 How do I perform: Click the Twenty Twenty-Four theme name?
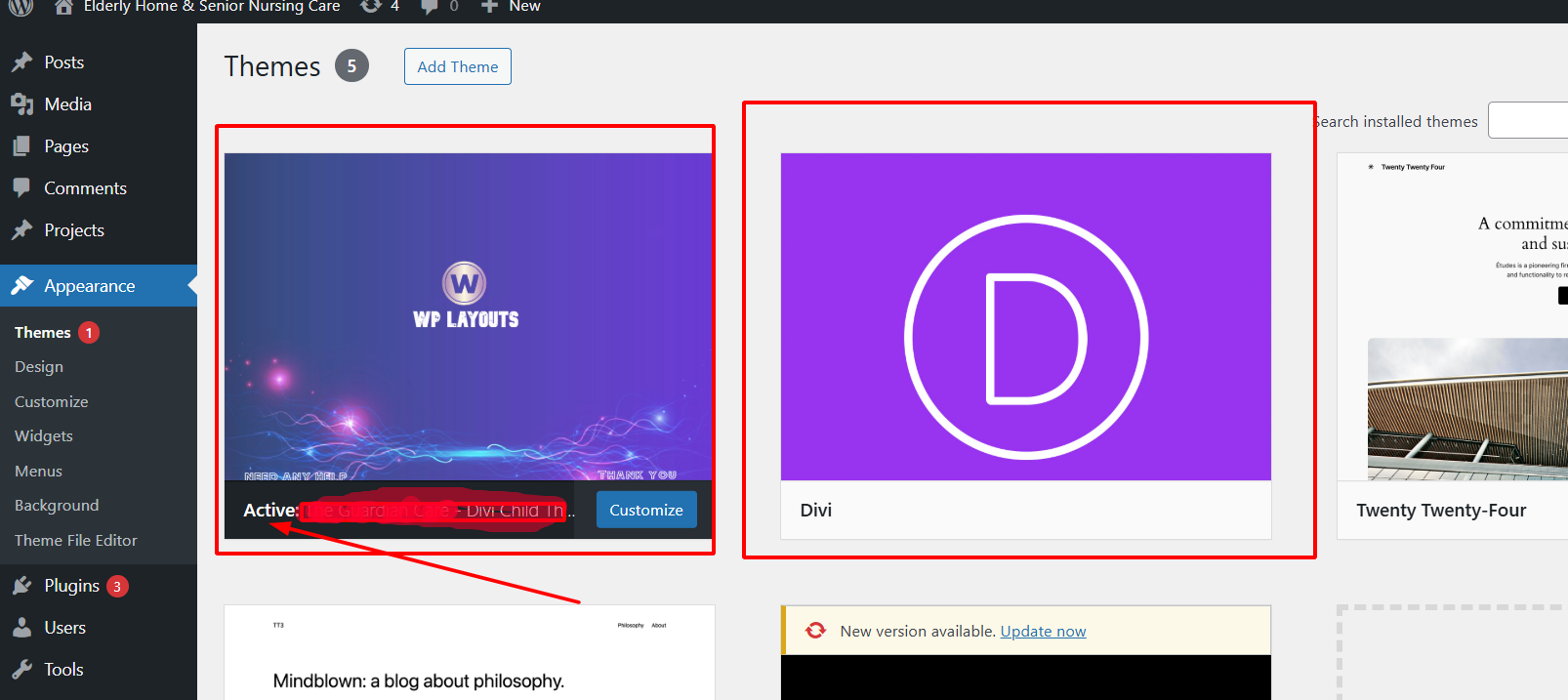(x=1441, y=511)
